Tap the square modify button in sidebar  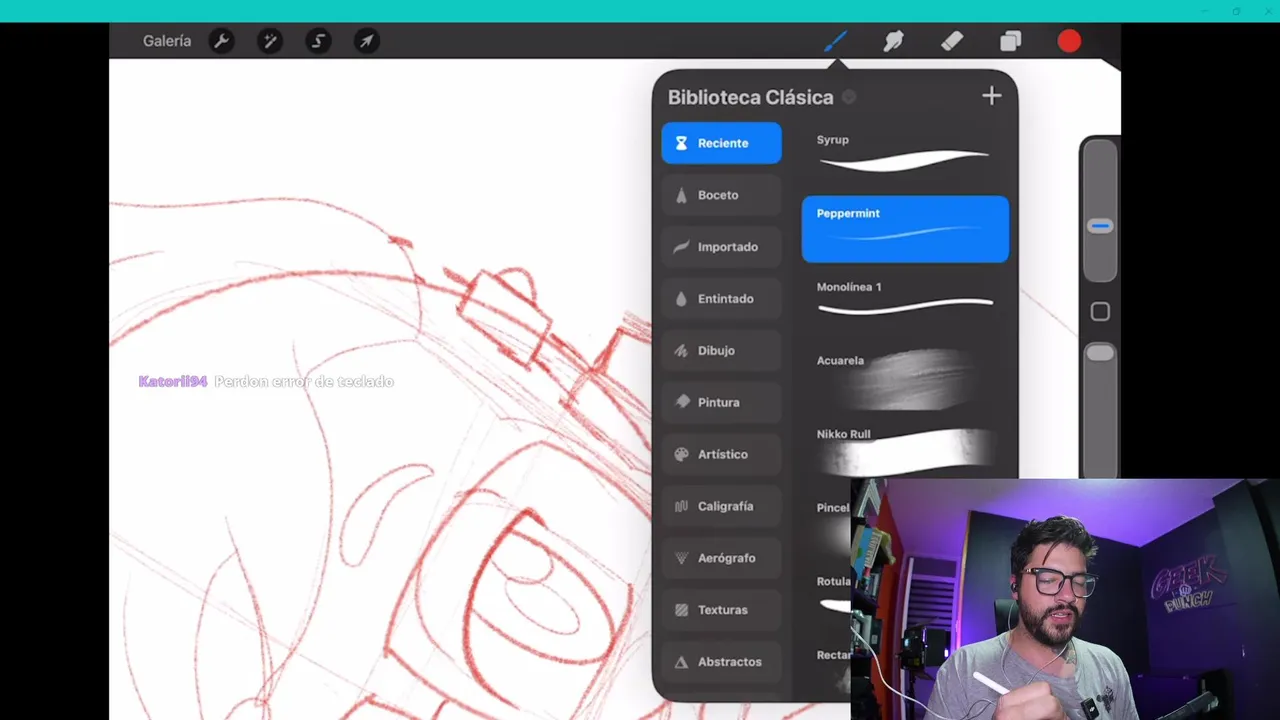[x=1100, y=312]
